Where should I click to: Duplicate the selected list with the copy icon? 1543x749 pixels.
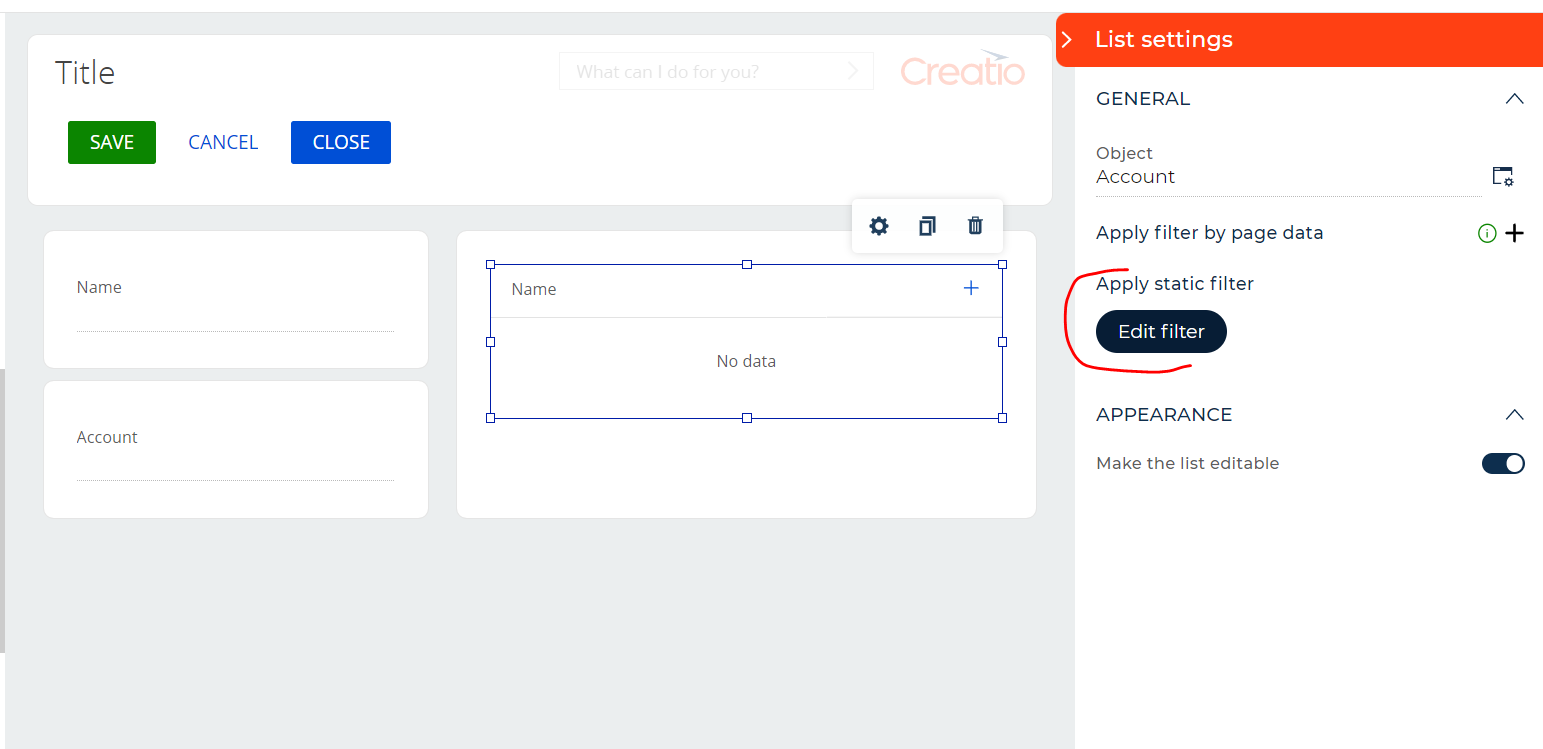(x=927, y=226)
